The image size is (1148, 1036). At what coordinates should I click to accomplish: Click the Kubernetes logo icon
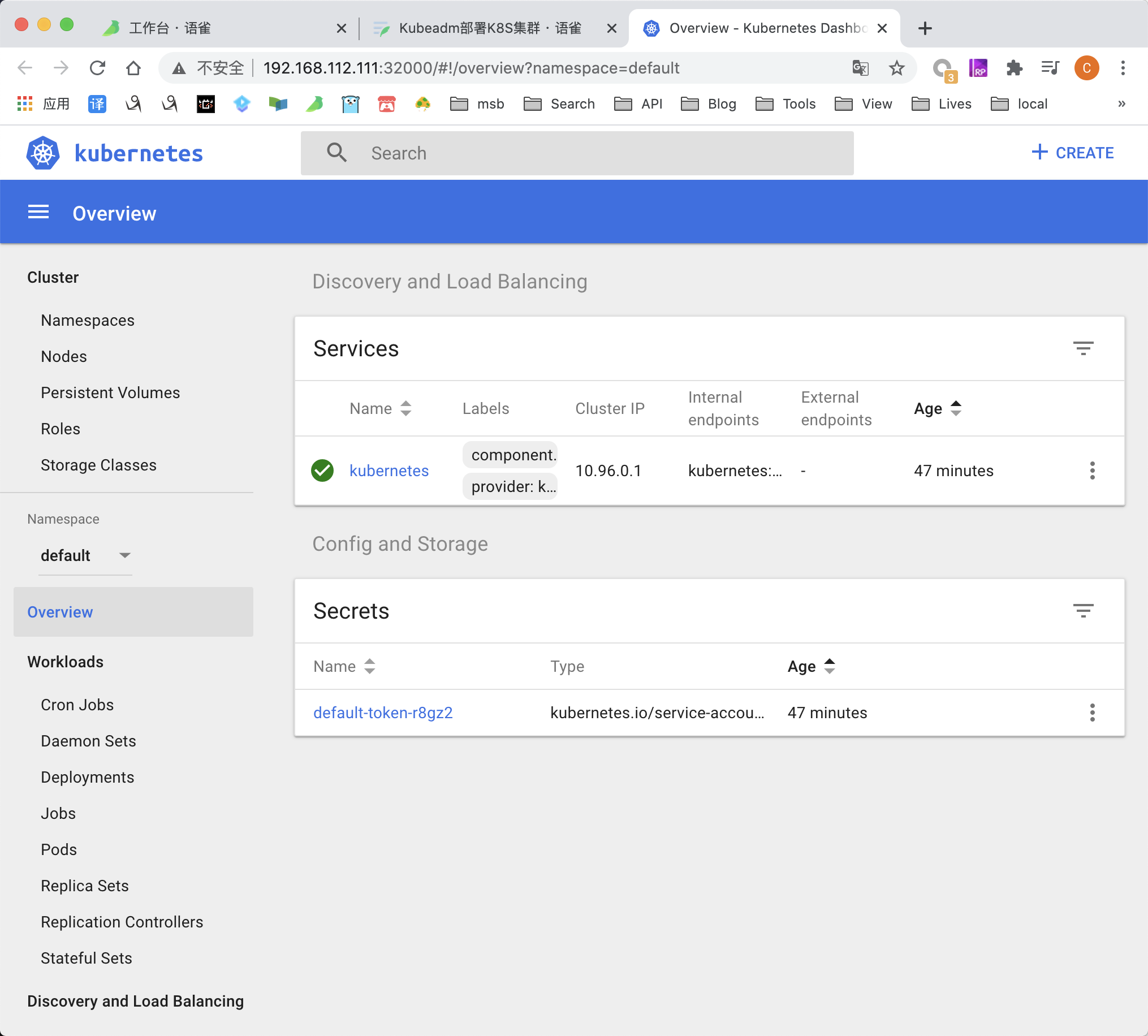[x=42, y=153]
